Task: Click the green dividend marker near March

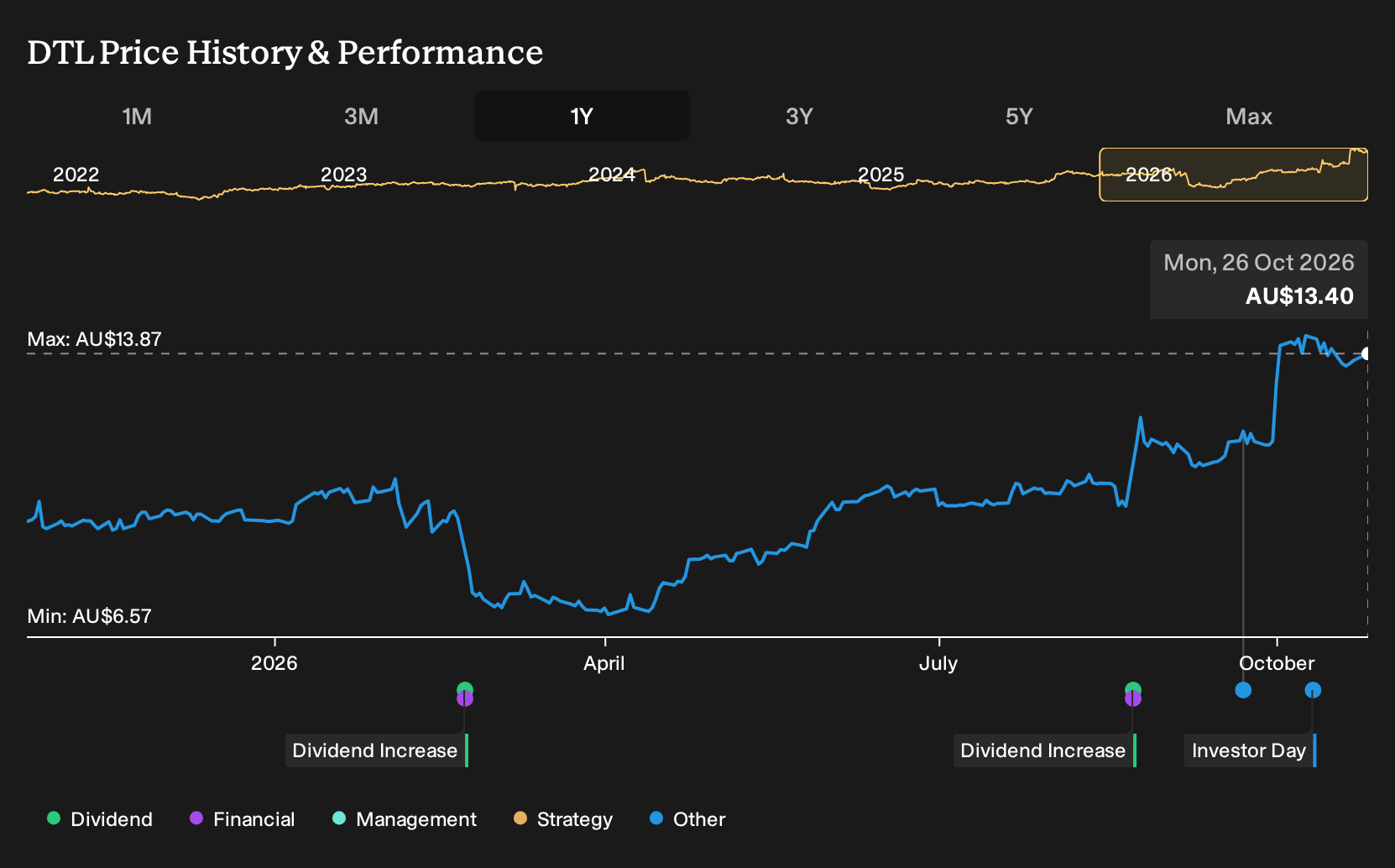Action: pyautogui.click(x=465, y=689)
